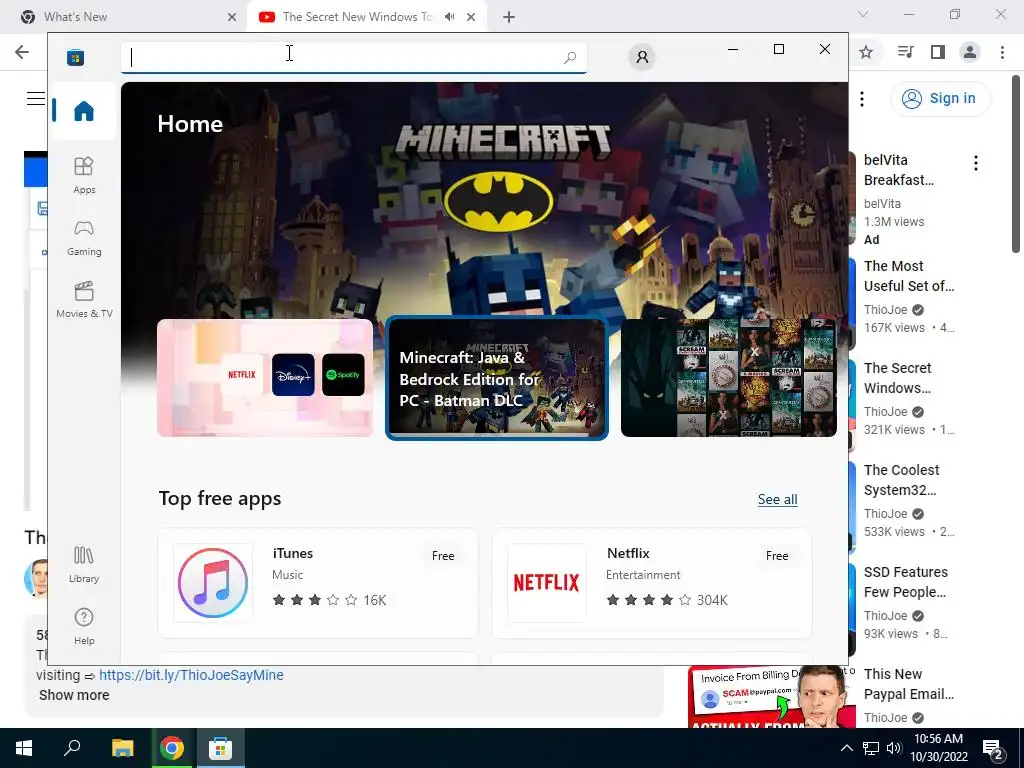The height and width of the screenshot is (768, 1024).
Task: Click the Paypal scam video thumbnail
Action: point(771,697)
